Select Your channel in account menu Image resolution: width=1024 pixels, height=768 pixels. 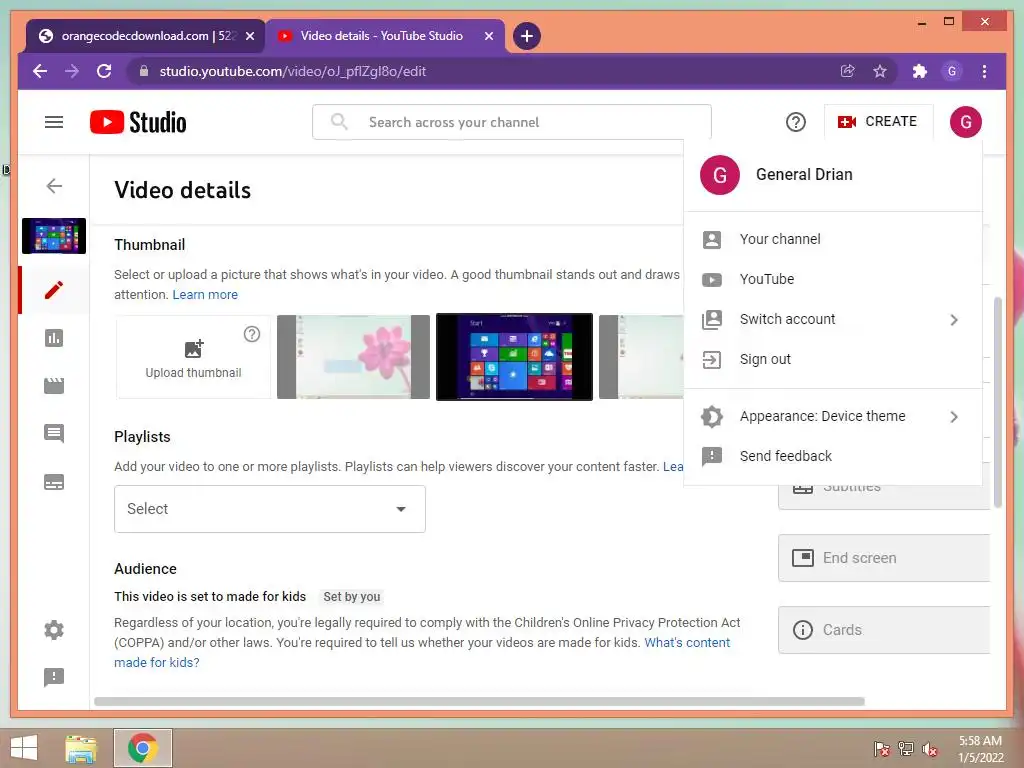coord(833,239)
